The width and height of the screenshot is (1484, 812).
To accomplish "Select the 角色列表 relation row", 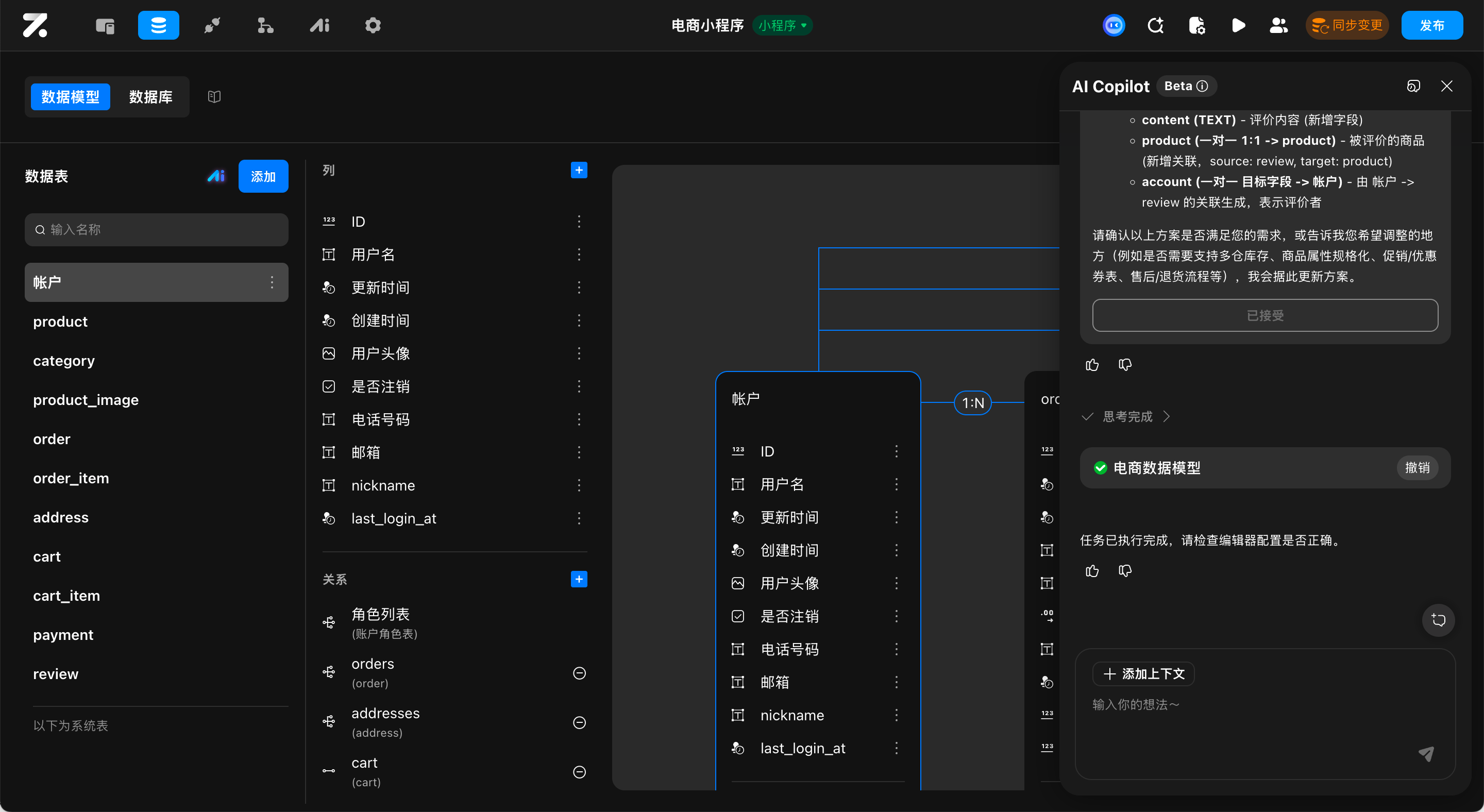I will [x=454, y=623].
